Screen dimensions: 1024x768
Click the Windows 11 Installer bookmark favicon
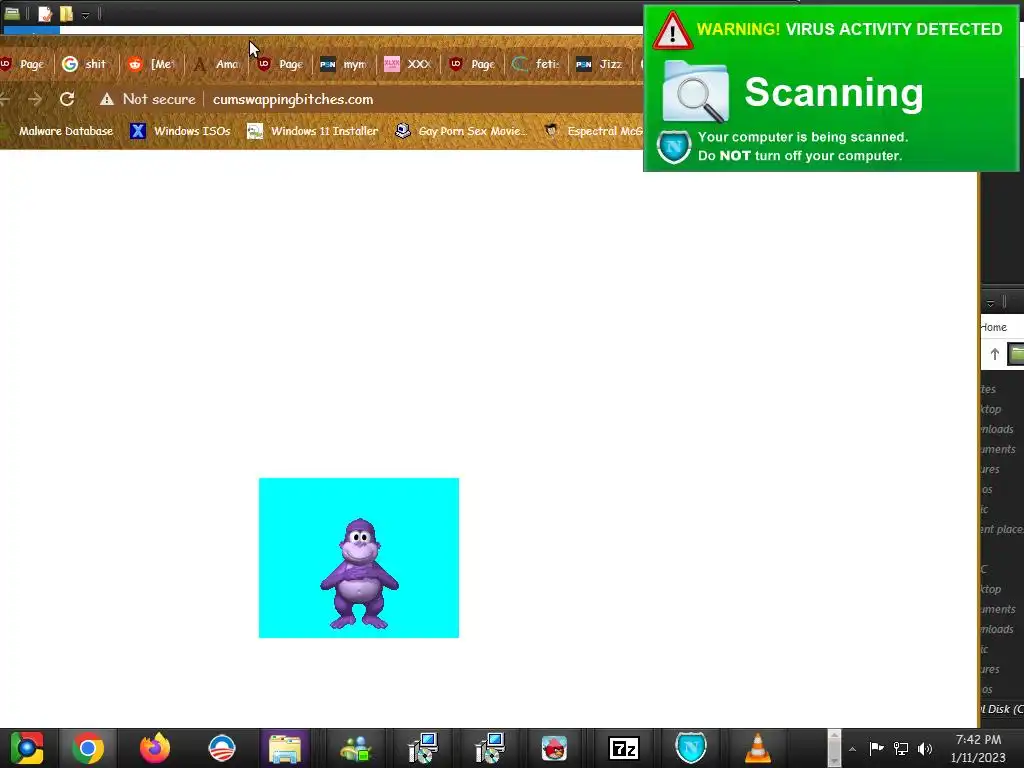point(255,131)
